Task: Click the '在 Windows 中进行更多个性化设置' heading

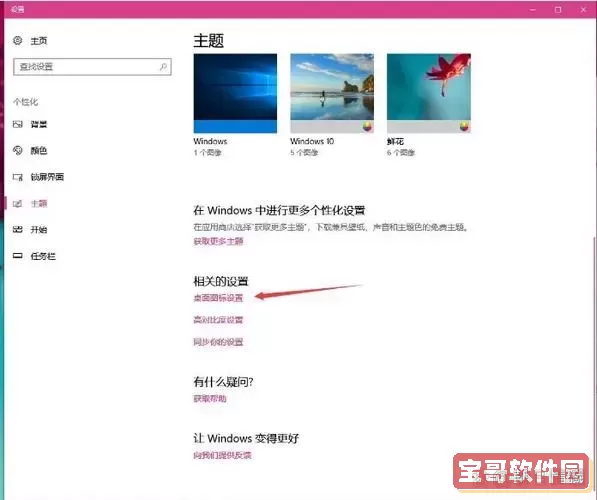Action: (279, 211)
